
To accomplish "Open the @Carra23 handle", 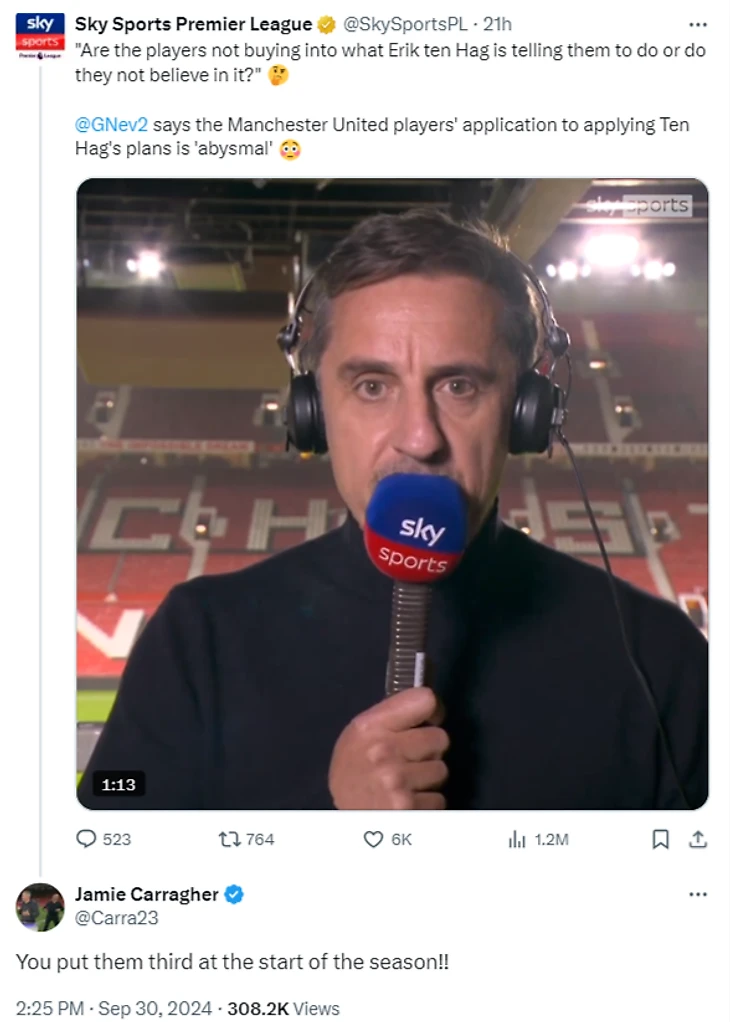I will pyautogui.click(x=117, y=917).
